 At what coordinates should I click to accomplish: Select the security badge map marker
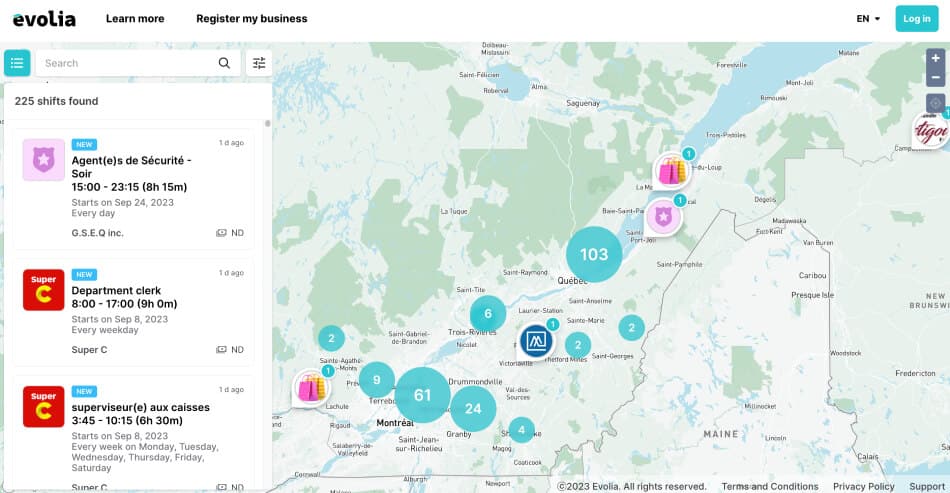(x=661, y=215)
